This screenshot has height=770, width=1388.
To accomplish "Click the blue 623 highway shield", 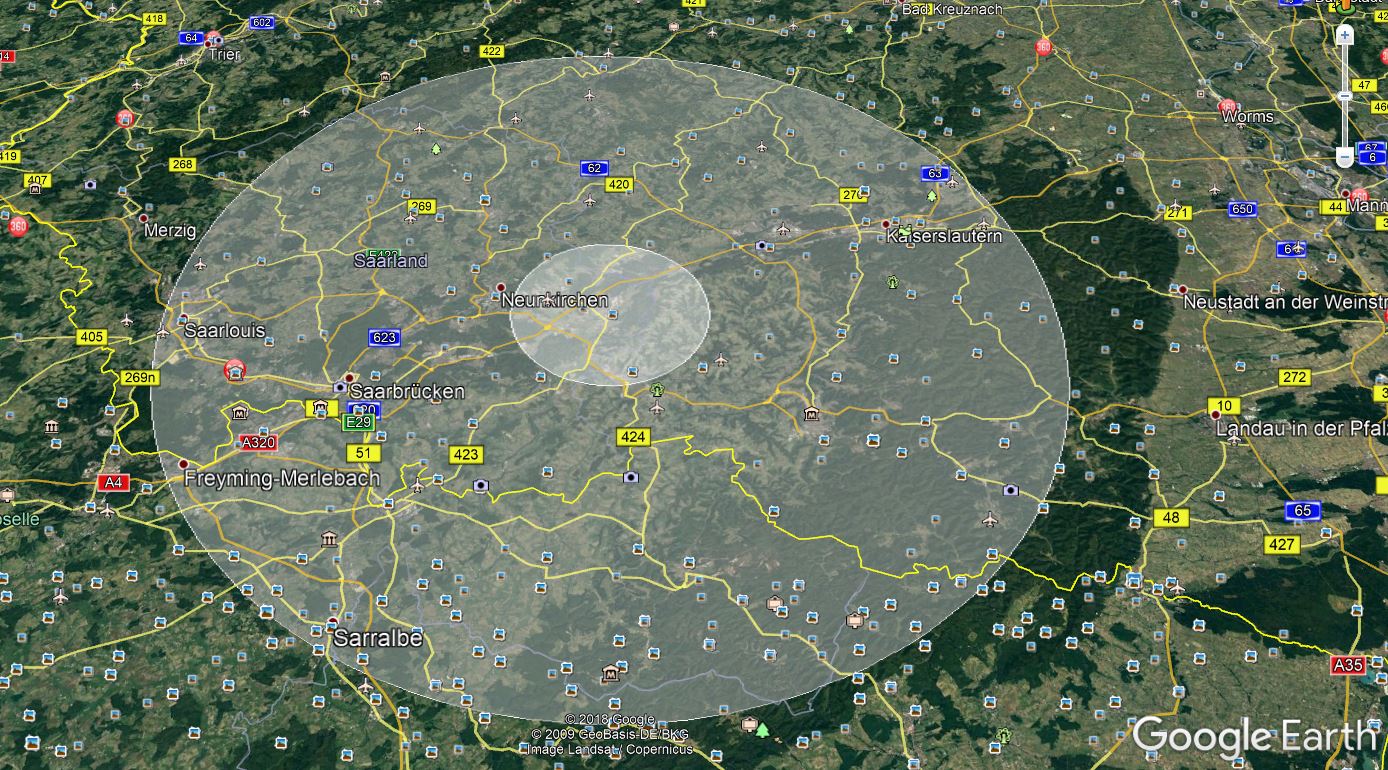I will pyautogui.click(x=384, y=337).
